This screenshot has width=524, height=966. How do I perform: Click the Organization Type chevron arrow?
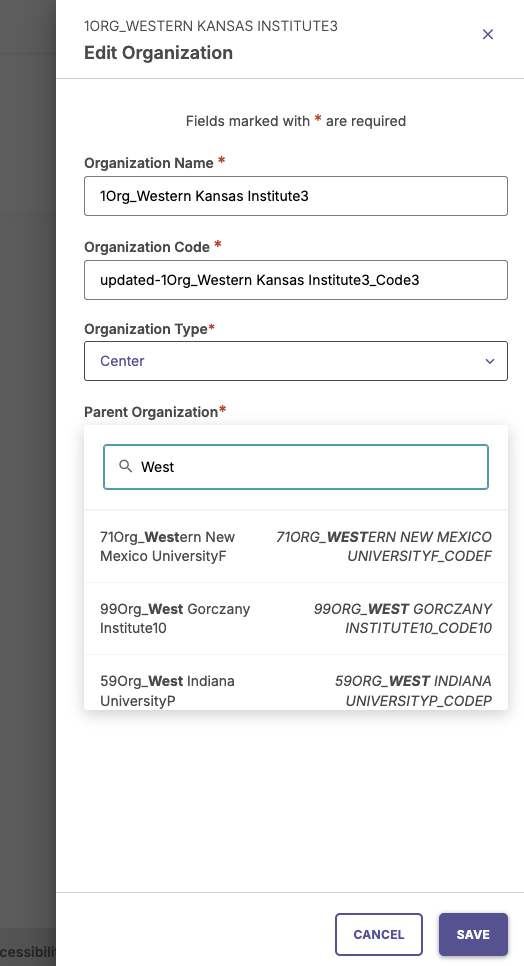click(x=490, y=361)
